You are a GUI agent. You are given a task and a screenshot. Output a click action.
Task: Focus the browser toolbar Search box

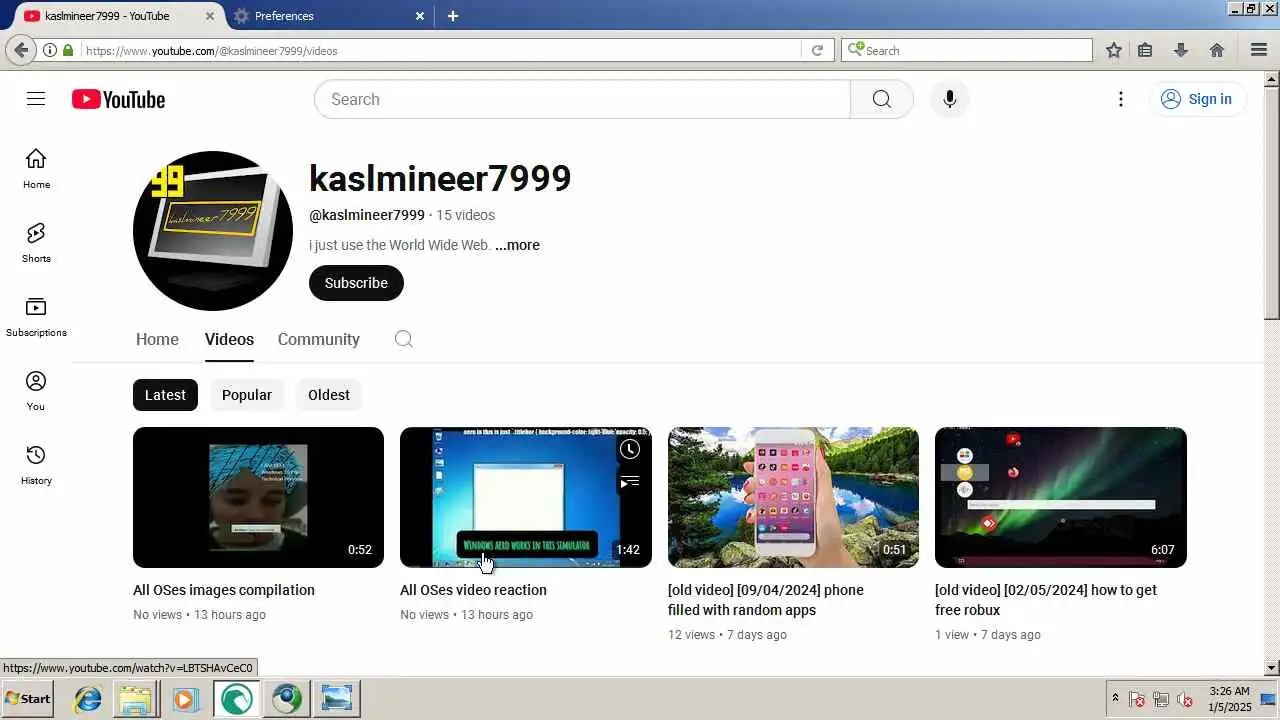tap(967, 50)
